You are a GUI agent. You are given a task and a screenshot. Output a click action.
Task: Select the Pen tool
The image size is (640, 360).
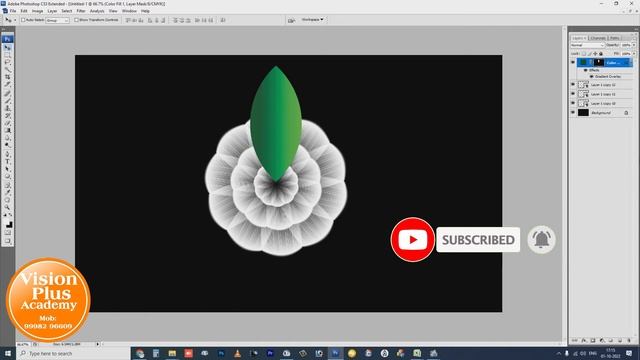point(8,154)
